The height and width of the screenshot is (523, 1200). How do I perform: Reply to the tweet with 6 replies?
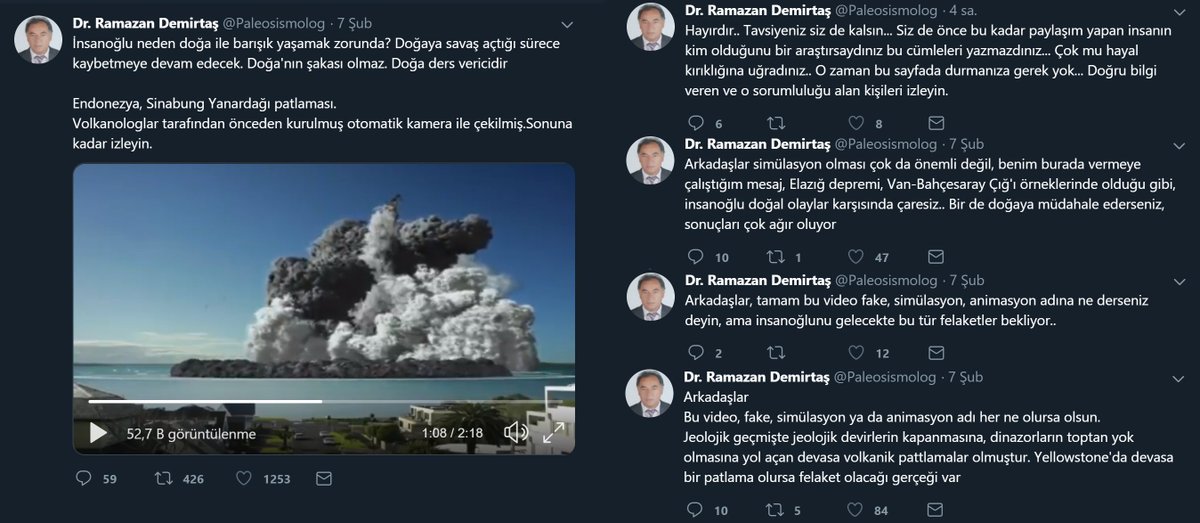pos(697,123)
